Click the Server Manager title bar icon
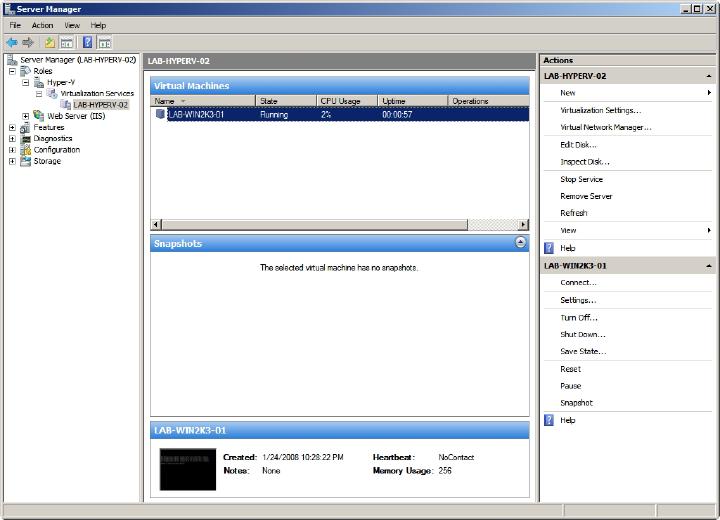The image size is (720, 520). (9, 8)
